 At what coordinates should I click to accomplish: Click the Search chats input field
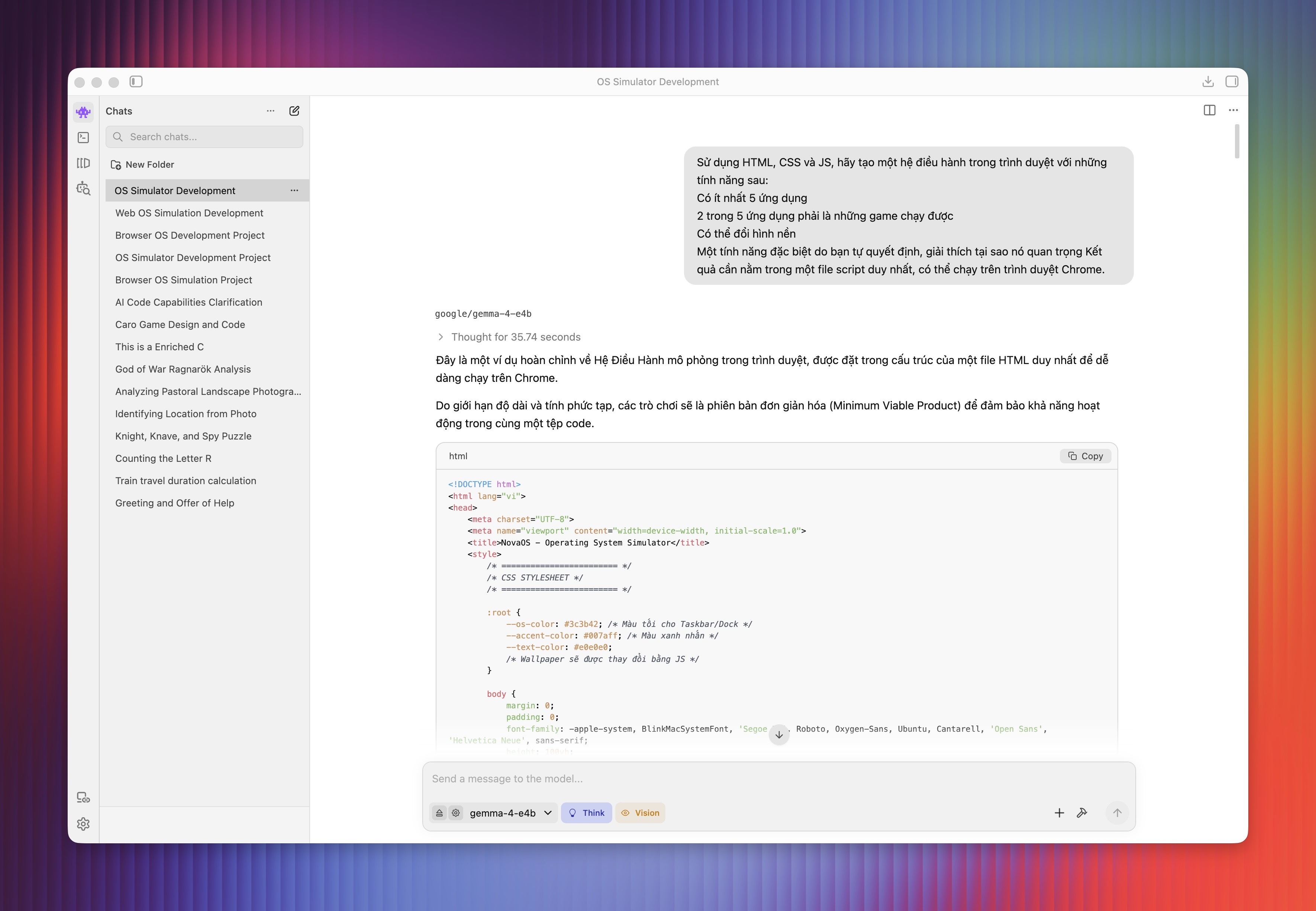coord(204,137)
